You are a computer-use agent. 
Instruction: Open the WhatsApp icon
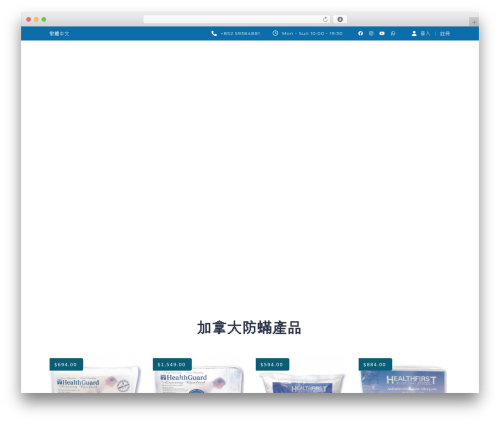tap(393, 33)
